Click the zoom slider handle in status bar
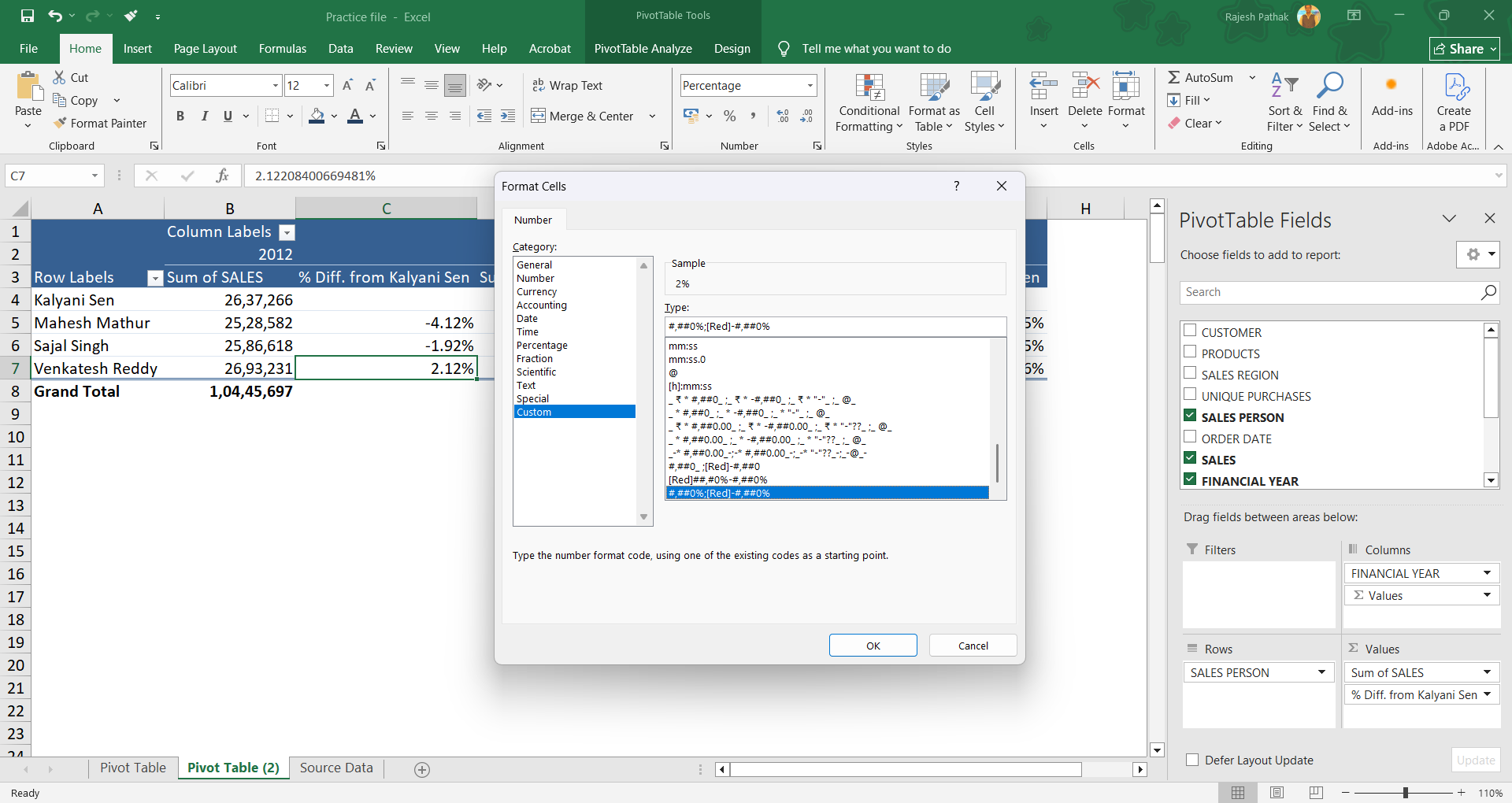The image size is (1512, 803). (x=1406, y=793)
